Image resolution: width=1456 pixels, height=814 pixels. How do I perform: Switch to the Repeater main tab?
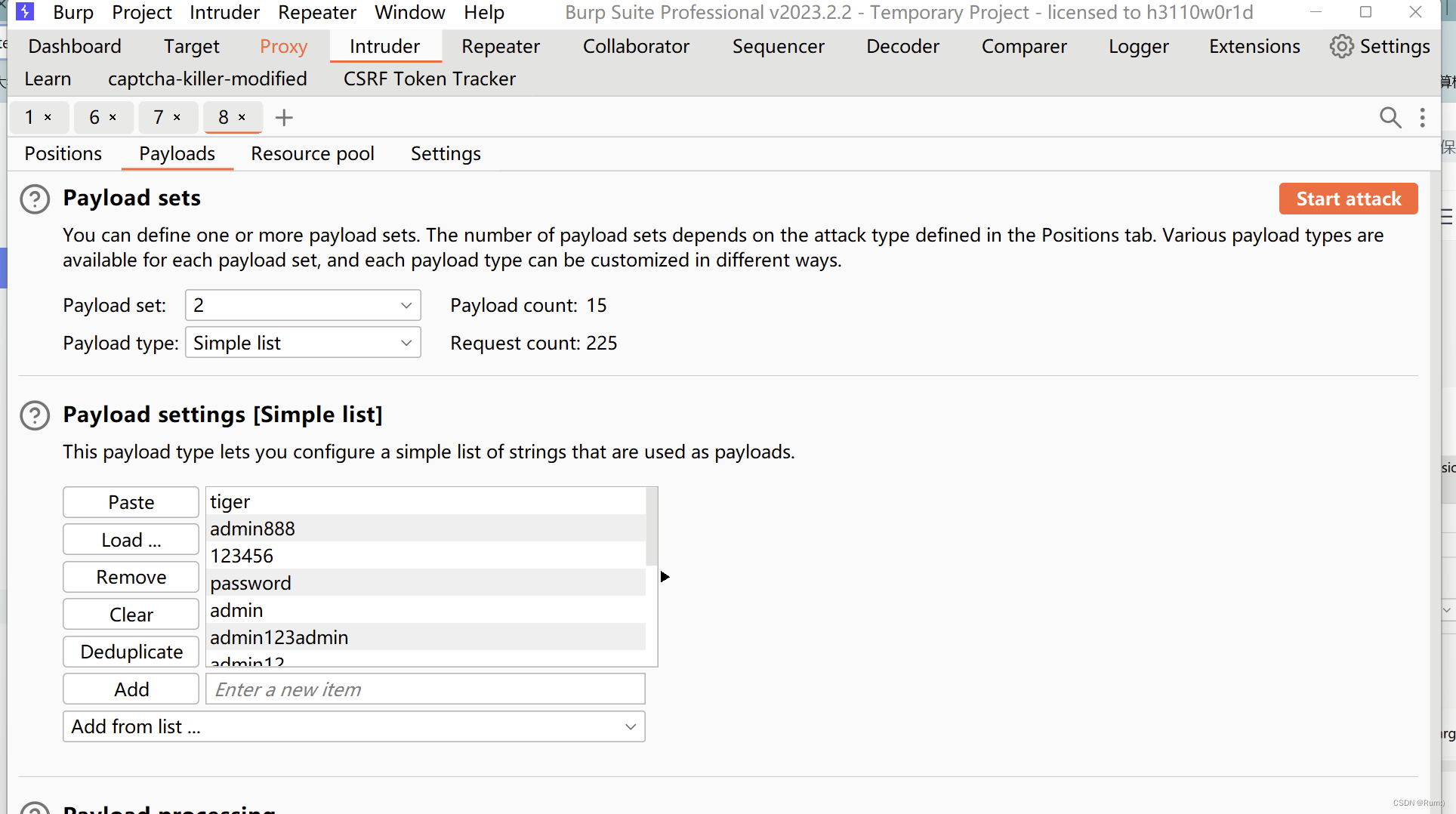[x=501, y=46]
